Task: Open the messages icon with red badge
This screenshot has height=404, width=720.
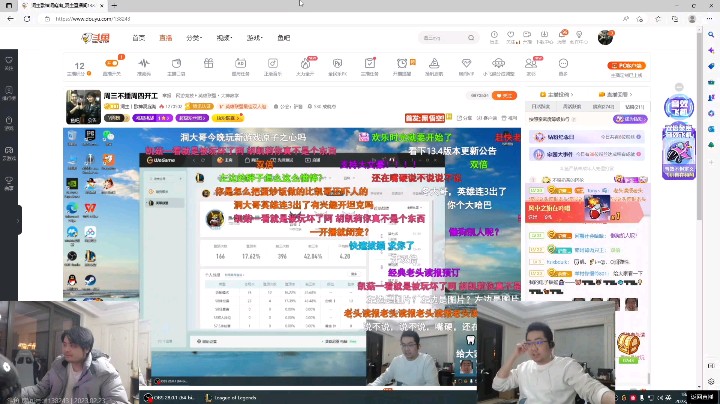Action: pos(562,35)
